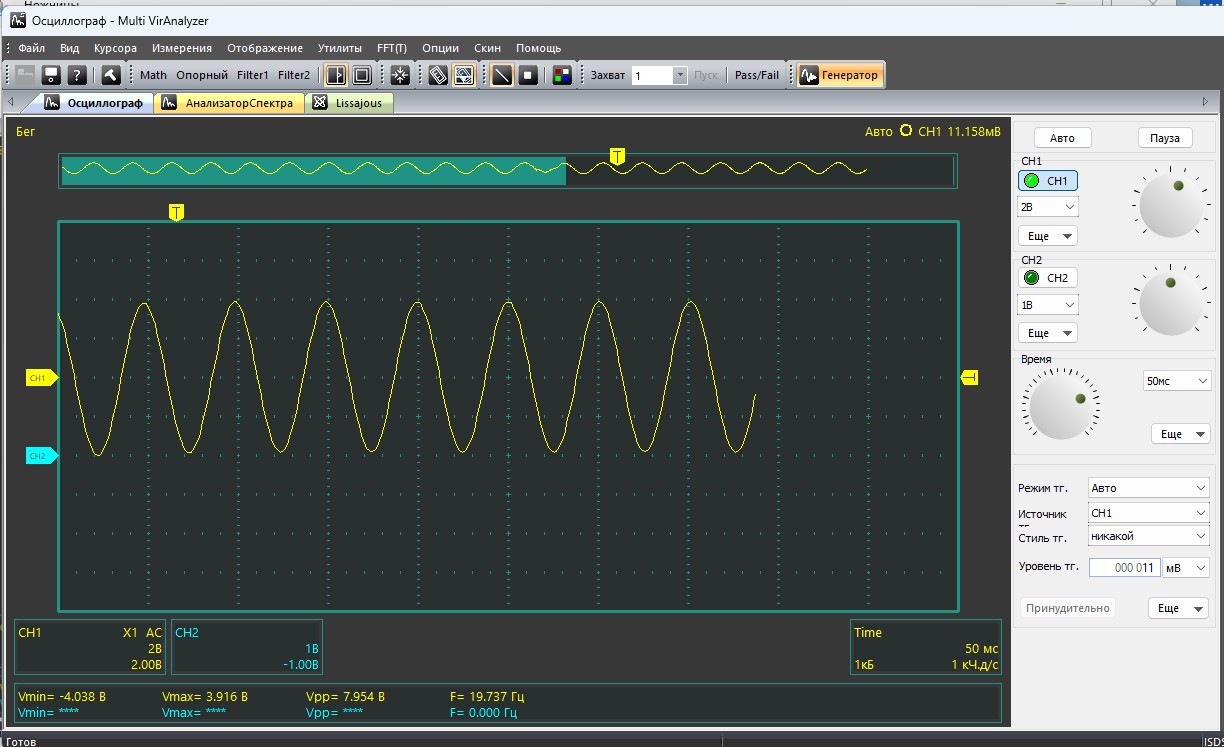Select the diagonal line drawing icon

coord(503,75)
